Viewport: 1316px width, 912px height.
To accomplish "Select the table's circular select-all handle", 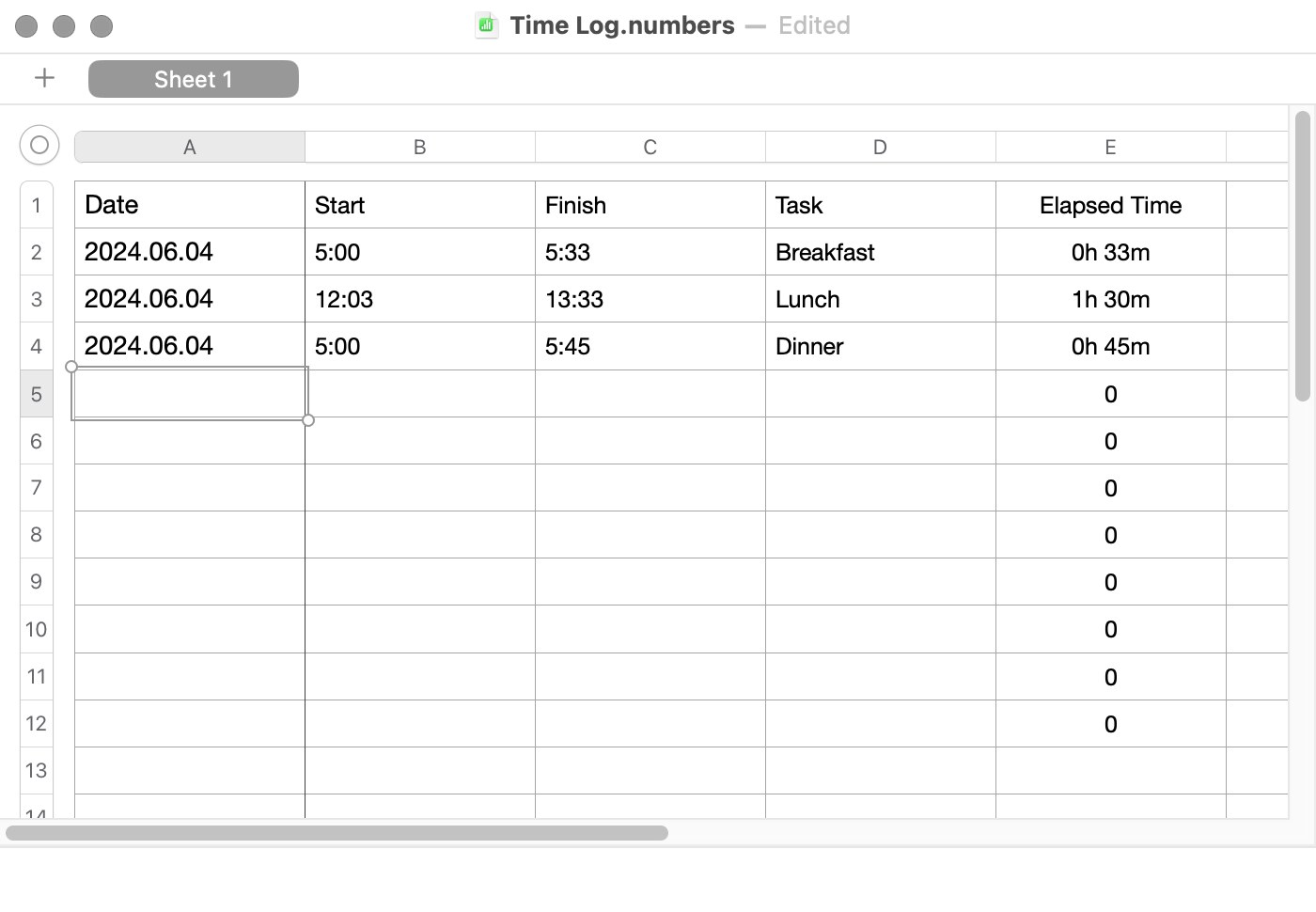I will [39, 145].
